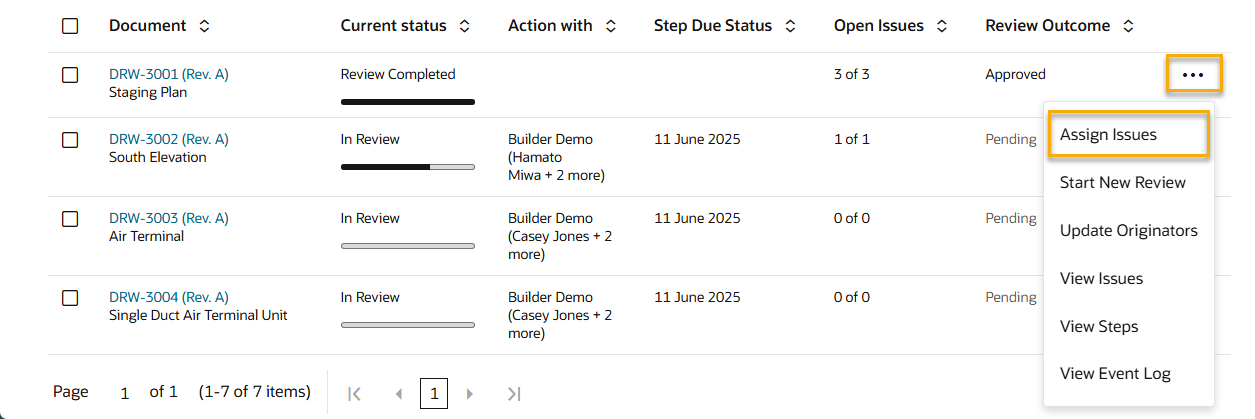The height and width of the screenshot is (419, 1255).
Task: Jump to the last page arrow
Action: [x=514, y=394]
